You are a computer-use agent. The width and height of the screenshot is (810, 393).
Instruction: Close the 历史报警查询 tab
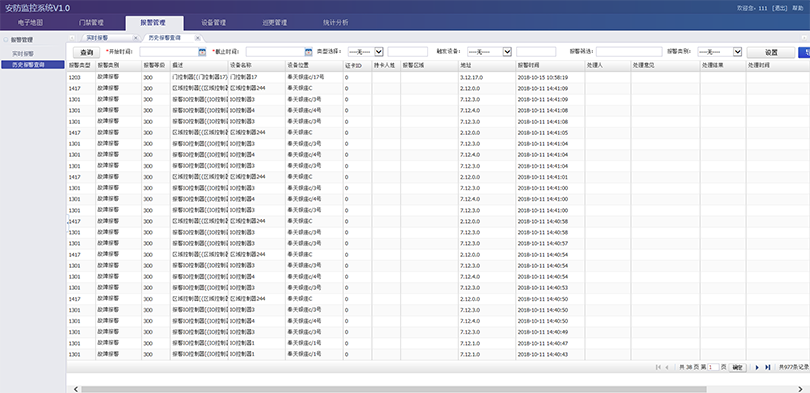(197, 38)
